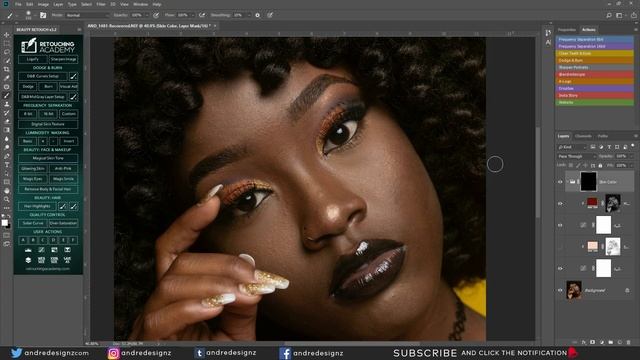
Task: Select the Clone Stamp tool
Action: click(x=7, y=104)
